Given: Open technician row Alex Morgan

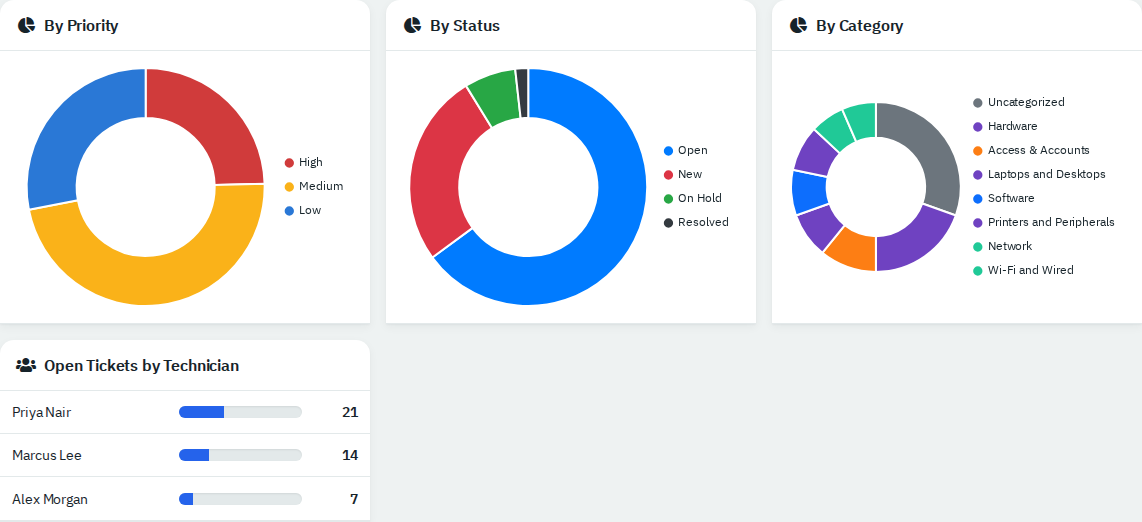Looking at the screenshot, I should tap(185, 499).
